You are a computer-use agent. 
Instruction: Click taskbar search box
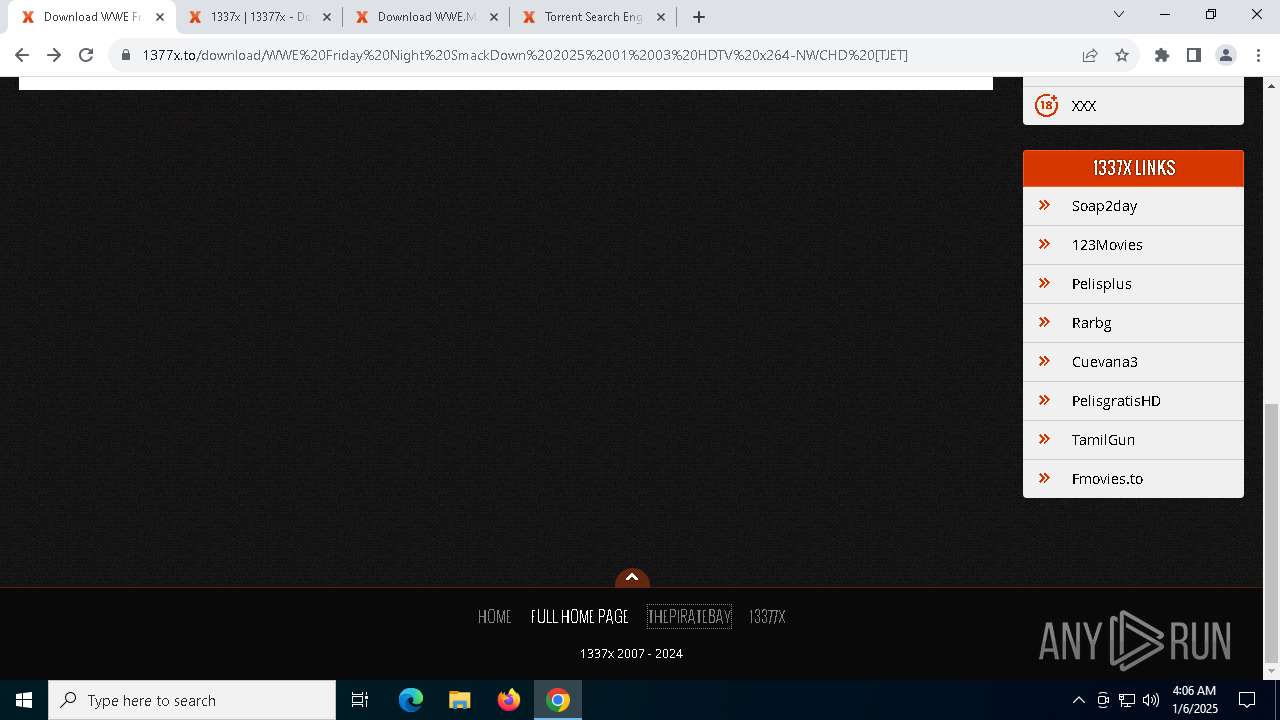pos(192,700)
